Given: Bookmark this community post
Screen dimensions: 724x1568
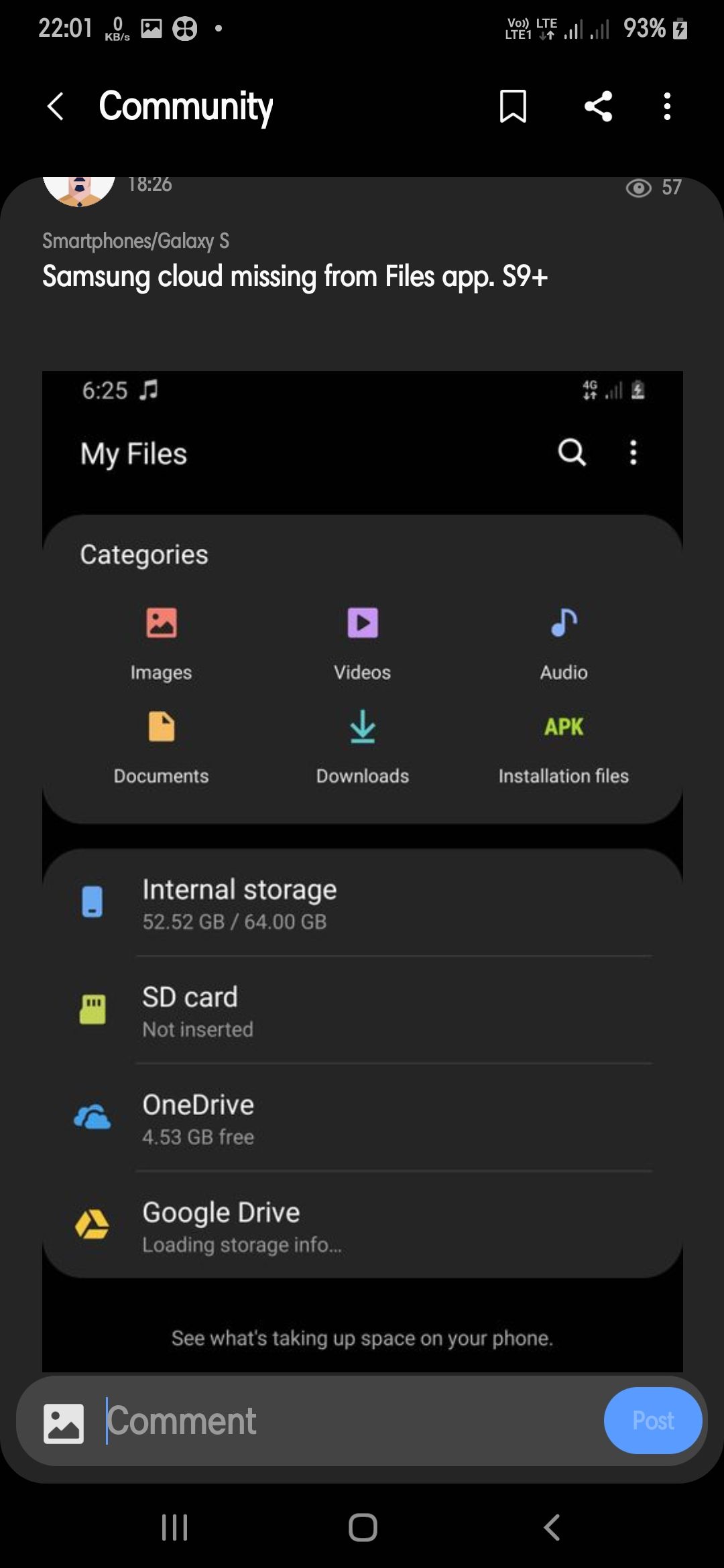Looking at the screenshot, I should coord(513,107).
